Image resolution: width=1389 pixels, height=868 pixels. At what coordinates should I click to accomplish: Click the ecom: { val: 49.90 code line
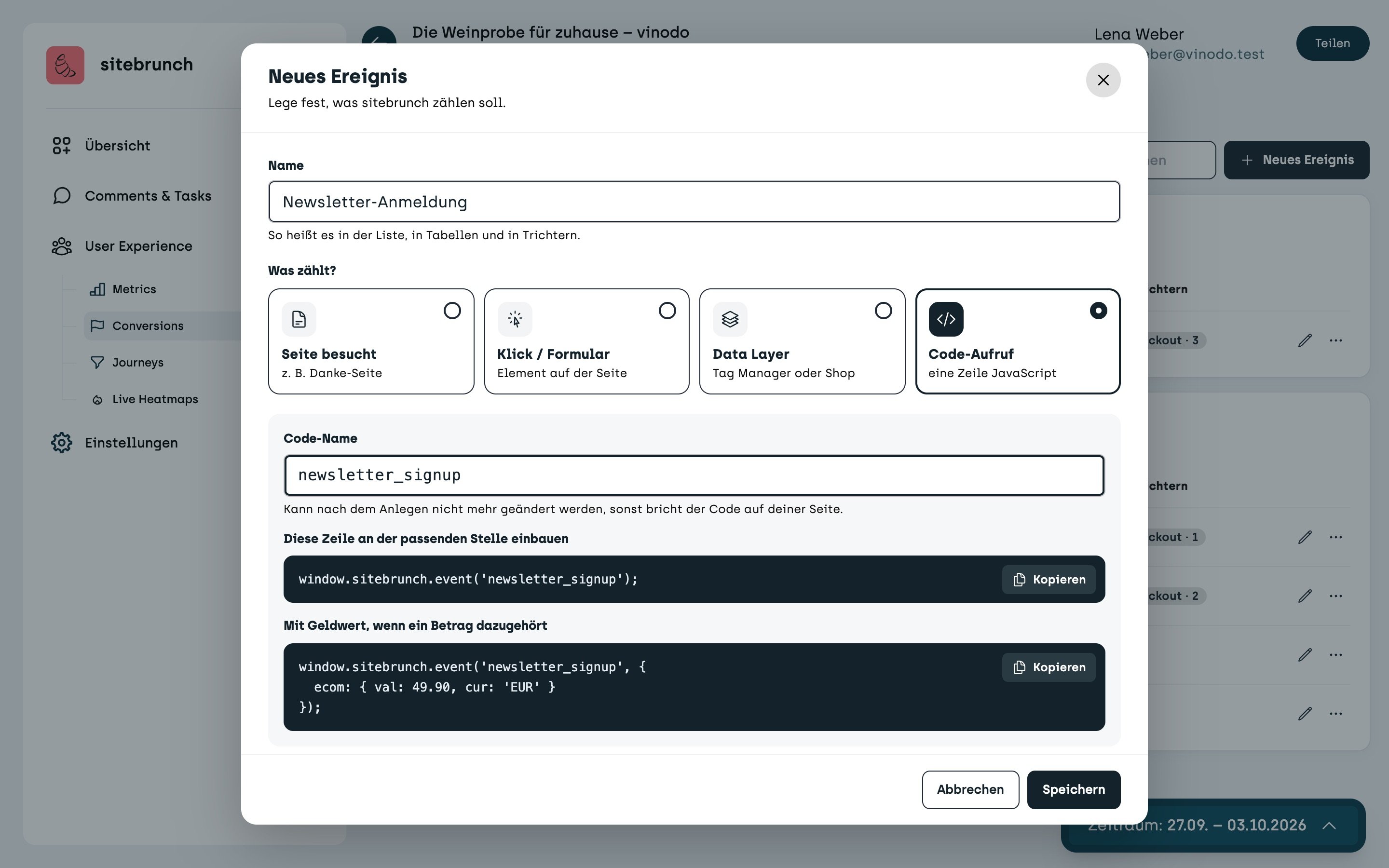coord(435,687)
